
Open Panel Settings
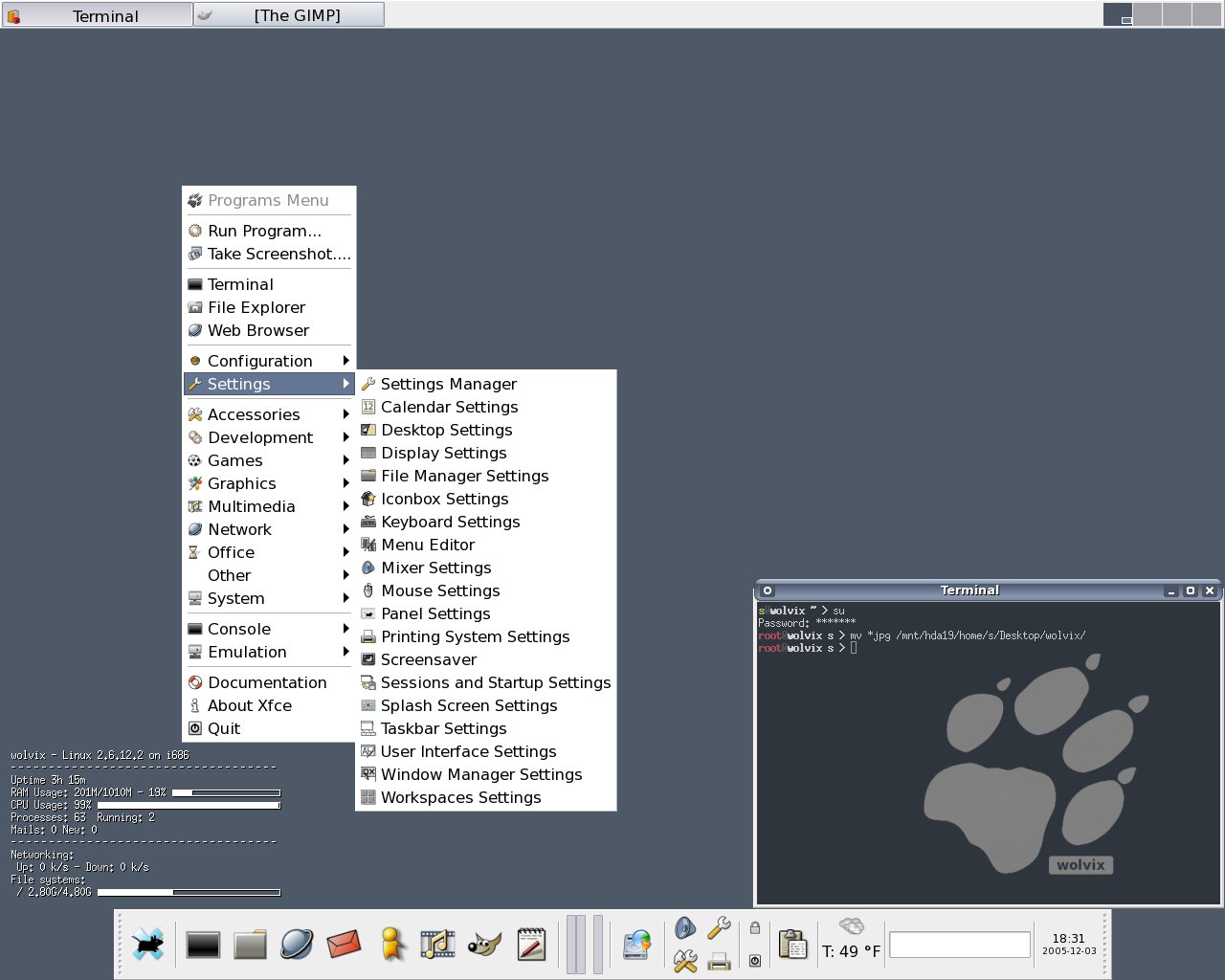point(486,613)
